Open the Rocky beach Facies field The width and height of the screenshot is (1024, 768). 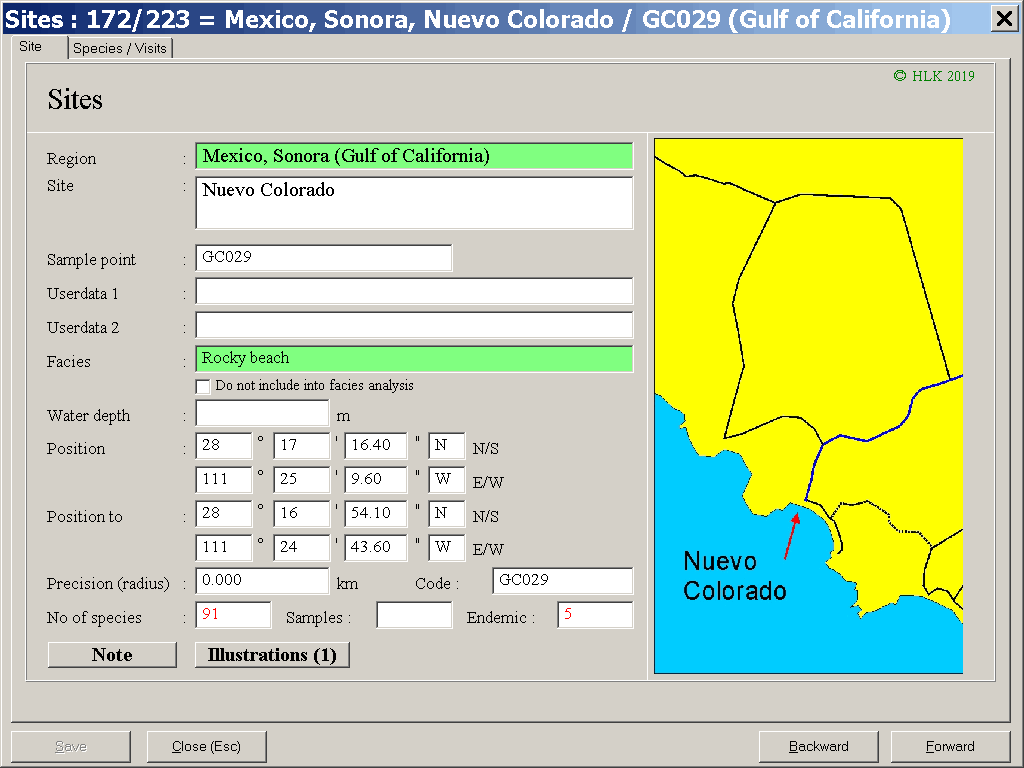point(414,359)
